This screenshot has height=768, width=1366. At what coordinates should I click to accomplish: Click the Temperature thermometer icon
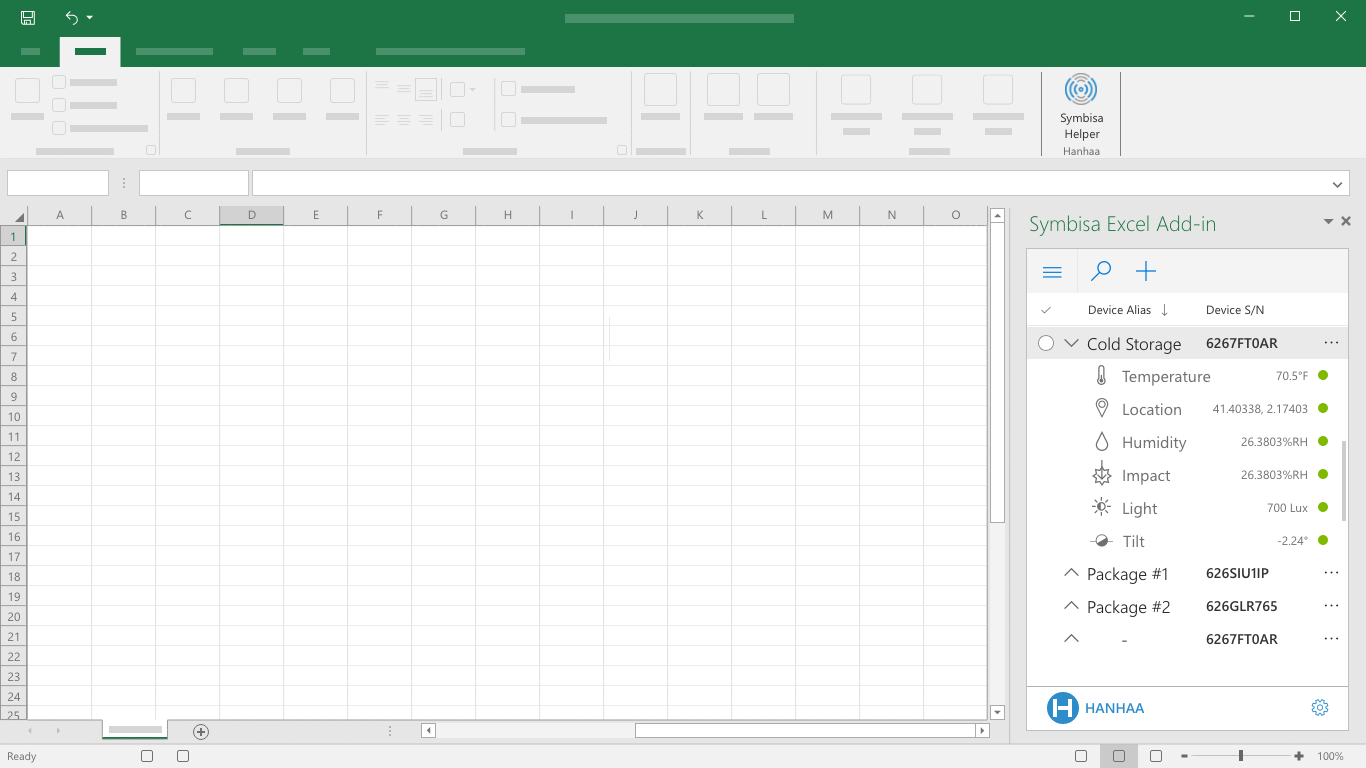pyautogui.click(x=1101, y=376)
